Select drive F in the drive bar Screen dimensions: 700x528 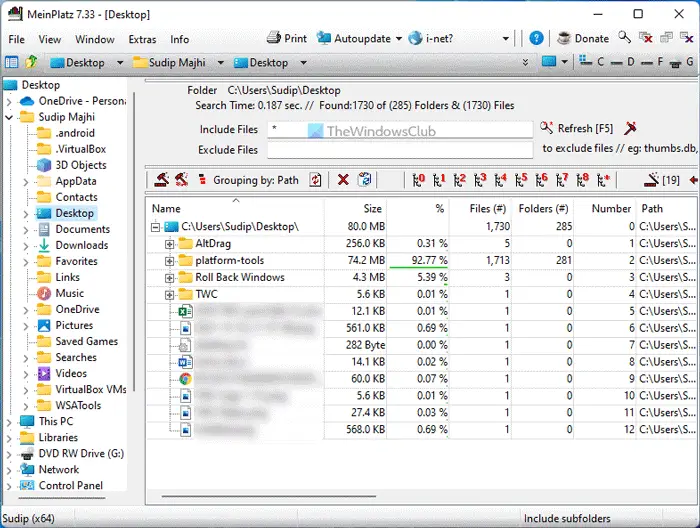pyautogui.click(x=652, y=62)
